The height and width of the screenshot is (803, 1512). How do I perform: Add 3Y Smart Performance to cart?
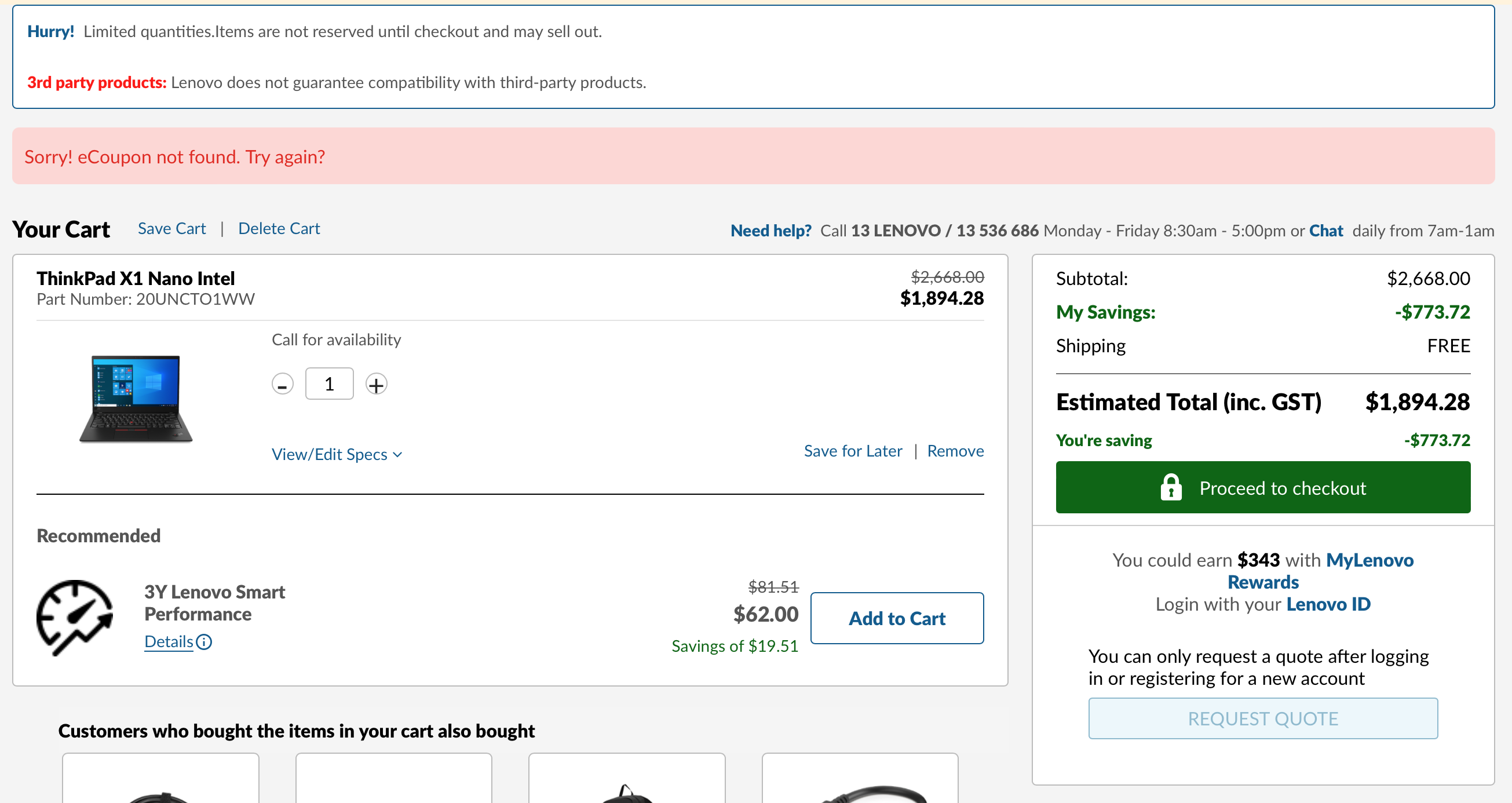pos(896,618)
